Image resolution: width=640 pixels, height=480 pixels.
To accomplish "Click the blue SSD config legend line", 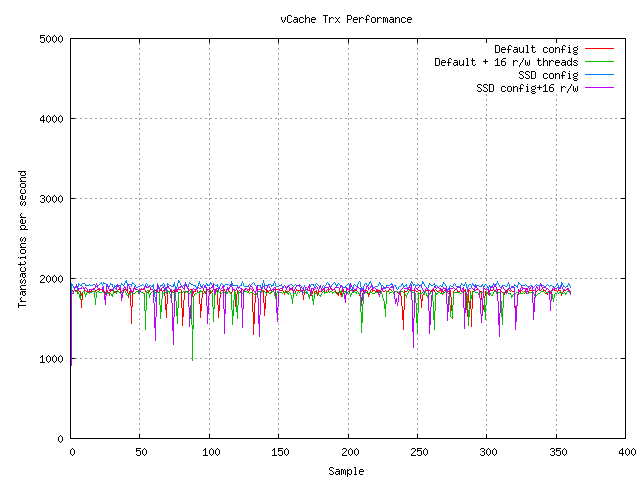I will (598, 75).
